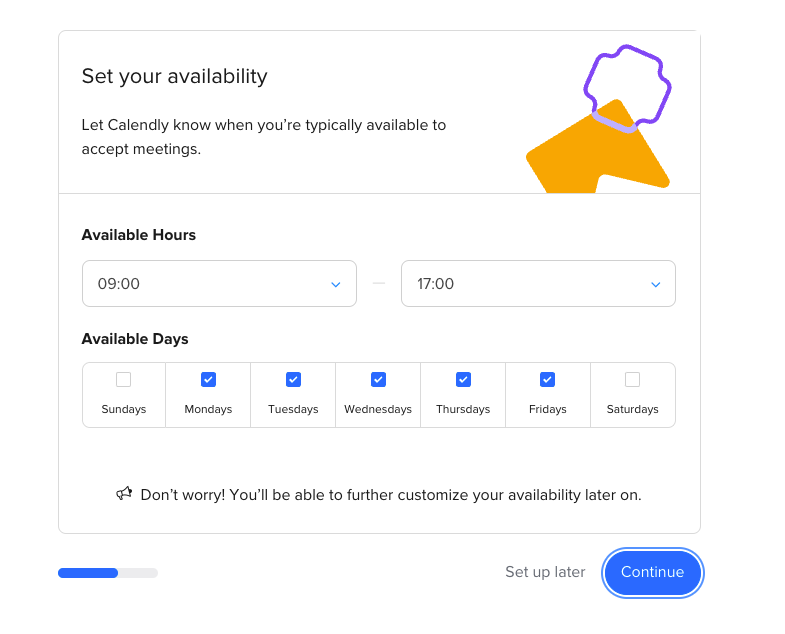Select the Available Hours heading

tap(139, 235)
